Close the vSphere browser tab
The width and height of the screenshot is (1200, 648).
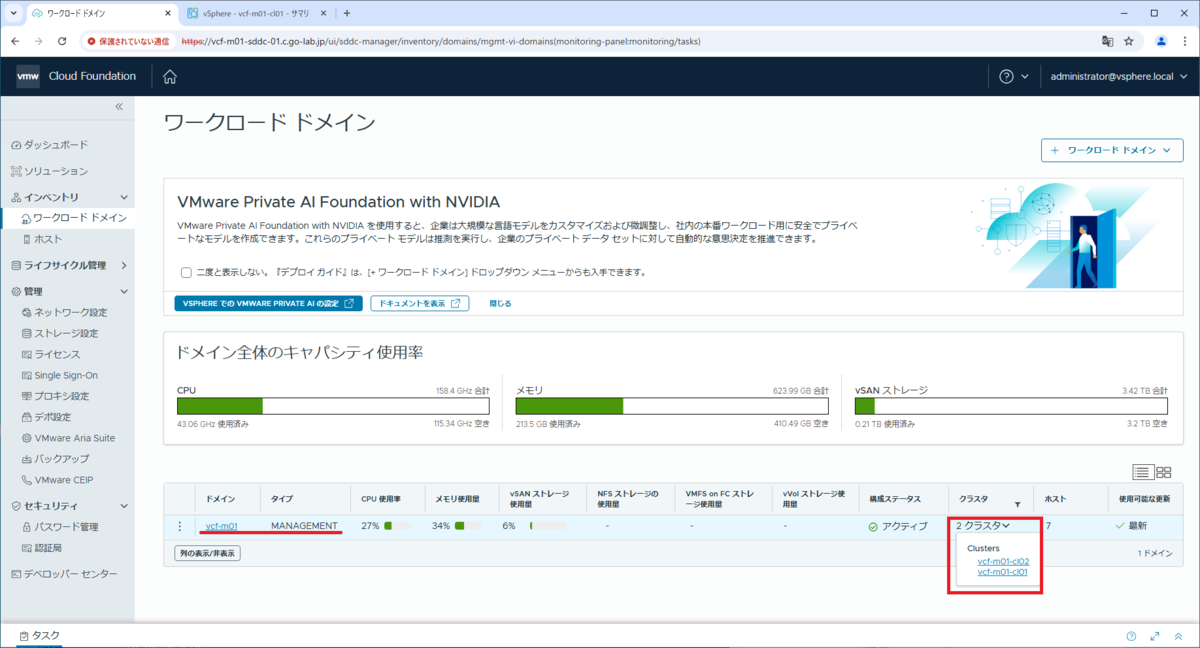325,13
